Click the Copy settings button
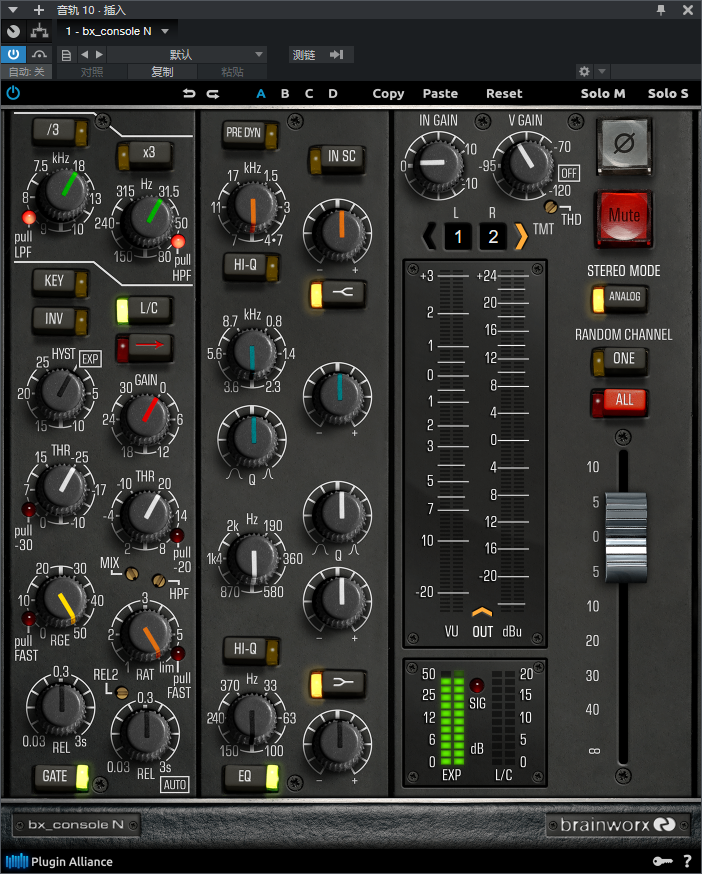 [x=388, y=94]
